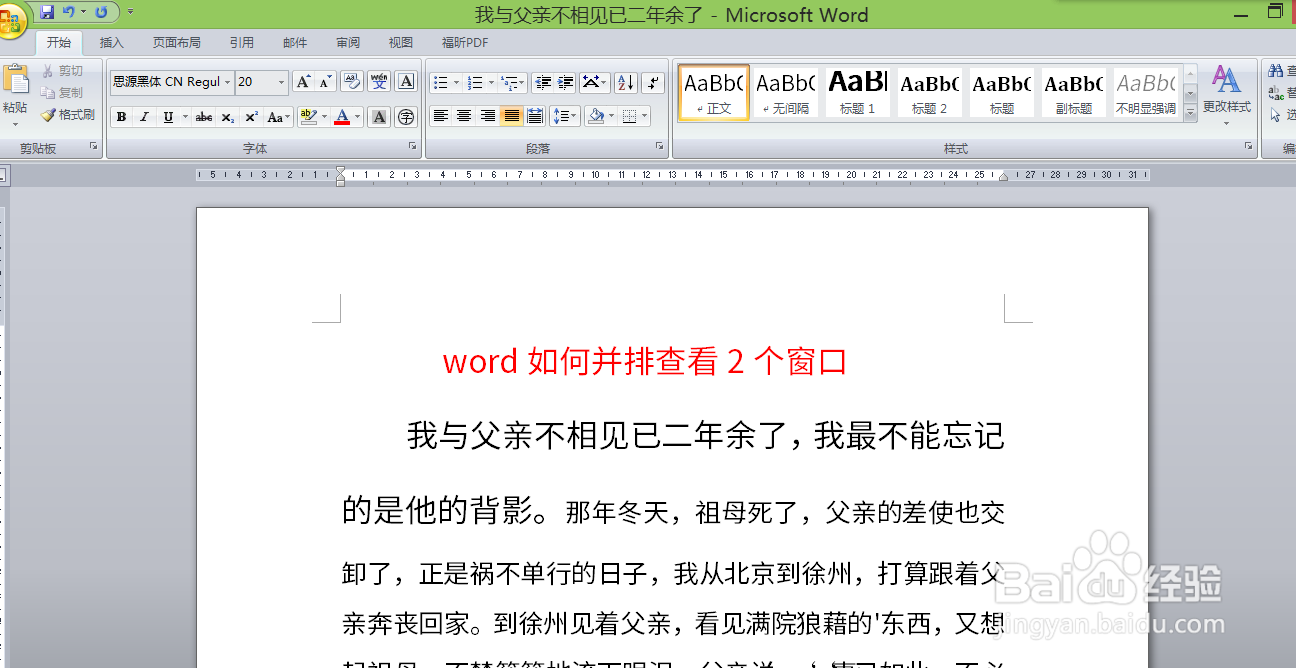Expand underline style dropdown arrow

pos(184,117)
